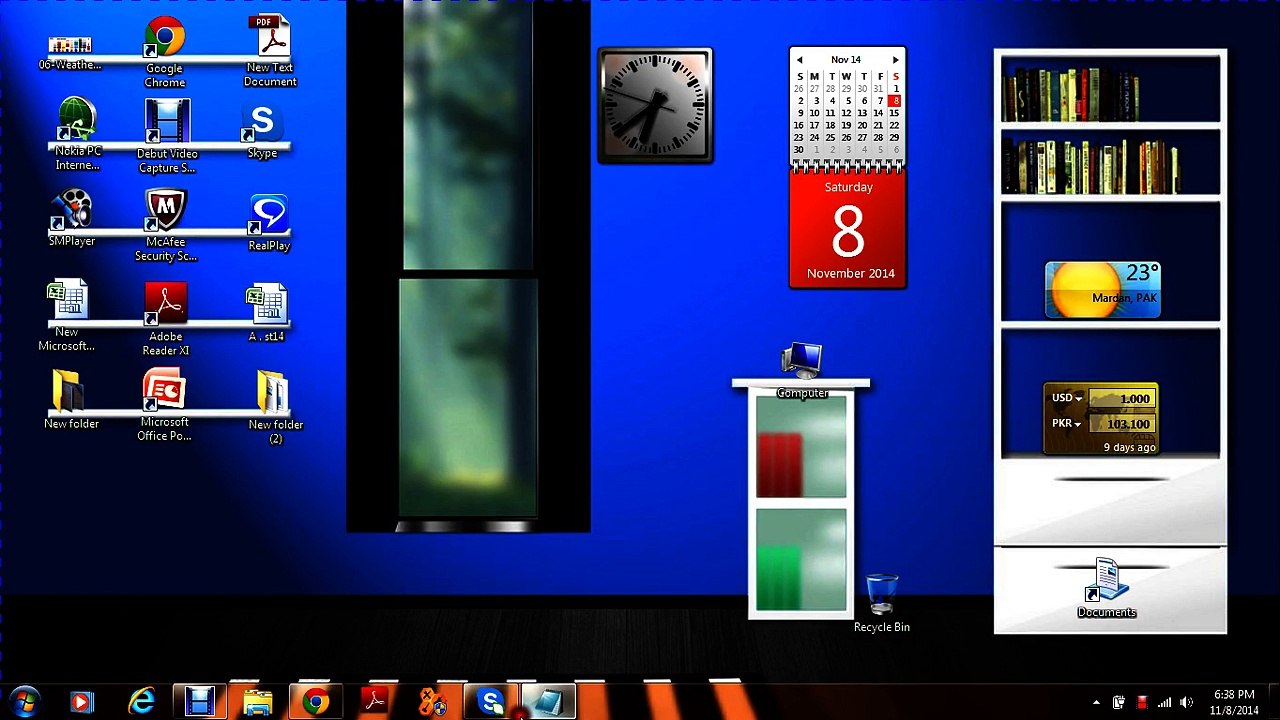Switch to Debut Video Capture in the taskbar
1280x720 pixels.
point(200,702)
